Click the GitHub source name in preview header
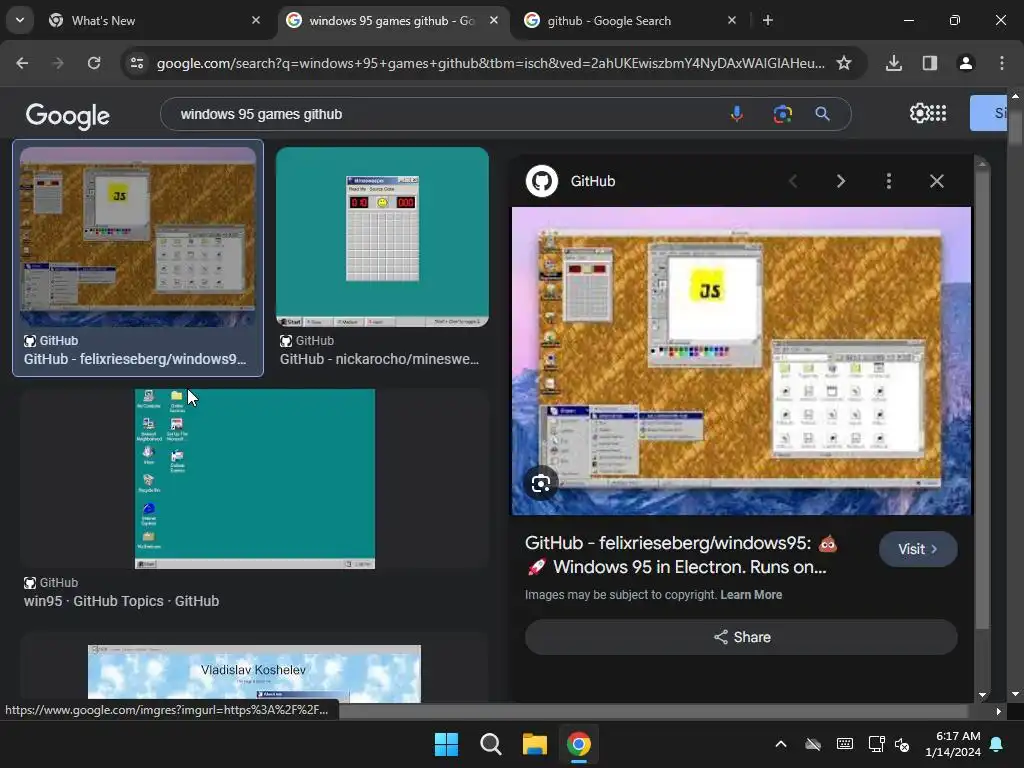The height and width of the screenshot is (768, 1024). (593, 181)
